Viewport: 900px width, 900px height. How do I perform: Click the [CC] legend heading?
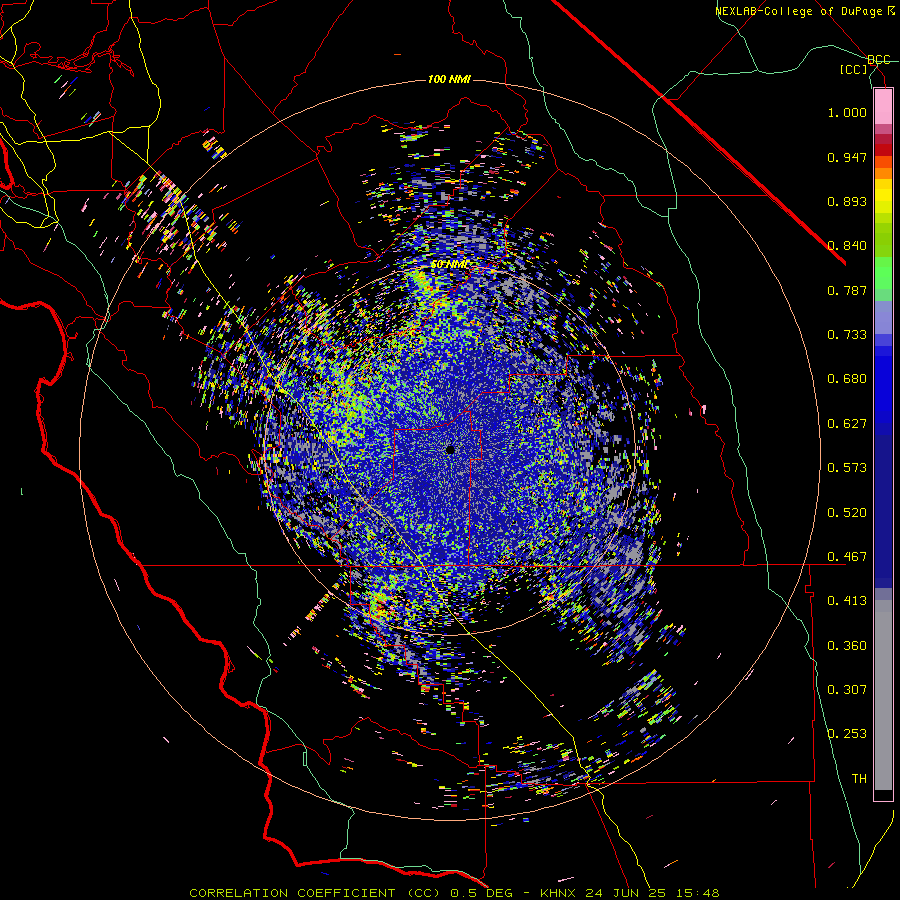pyautogui.click(x=854, y=69)
